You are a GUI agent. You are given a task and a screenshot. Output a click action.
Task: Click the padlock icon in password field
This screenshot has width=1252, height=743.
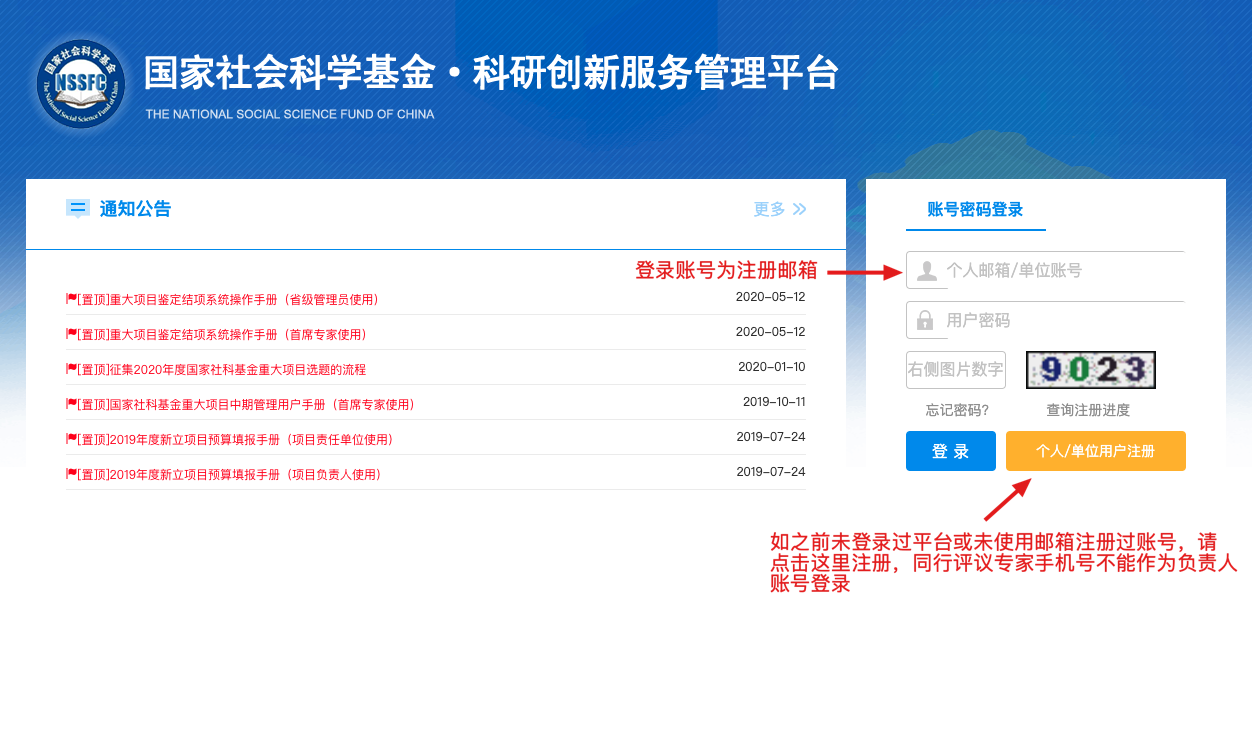(925, 320)
